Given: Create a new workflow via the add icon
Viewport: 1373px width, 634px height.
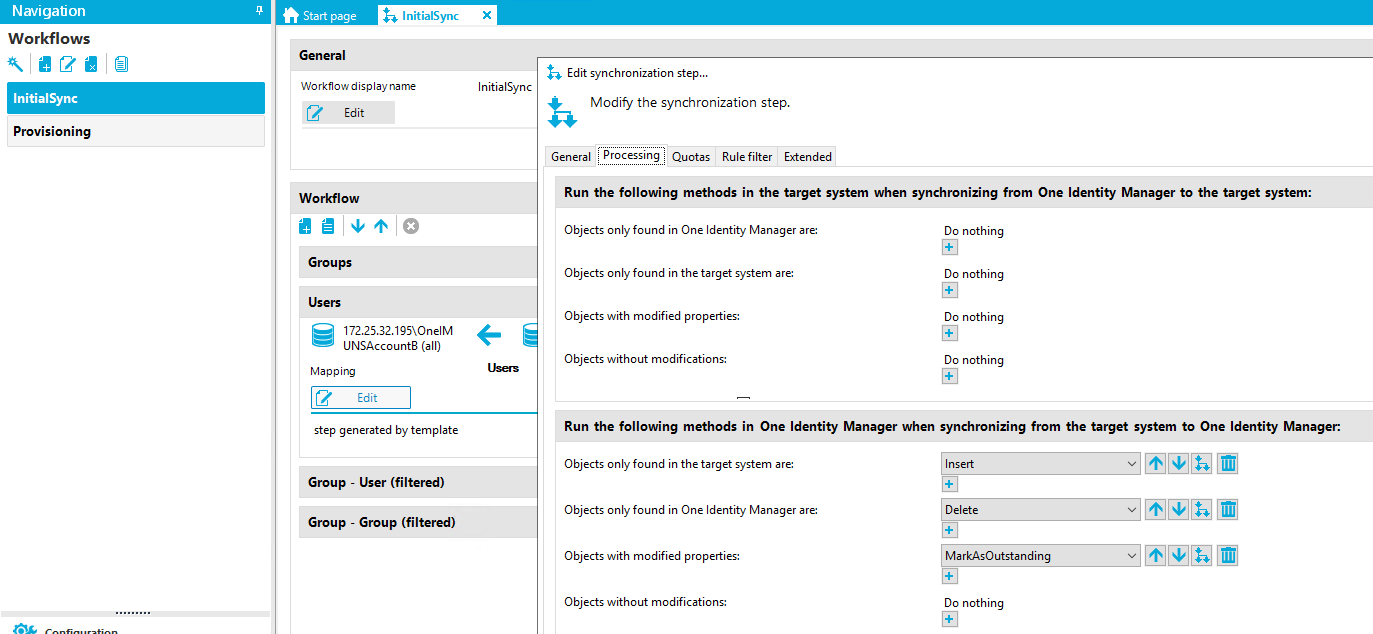Looking at the screenshot, I should point(43,63).
